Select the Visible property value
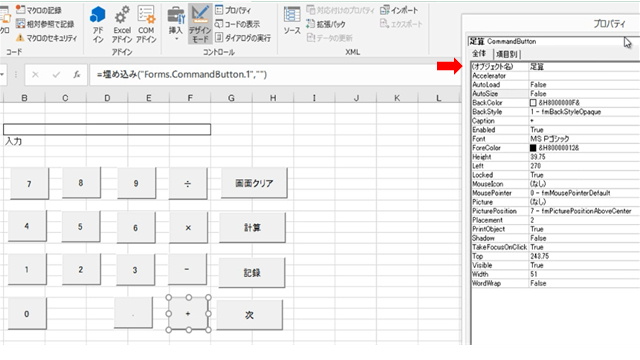 (584, 265)
